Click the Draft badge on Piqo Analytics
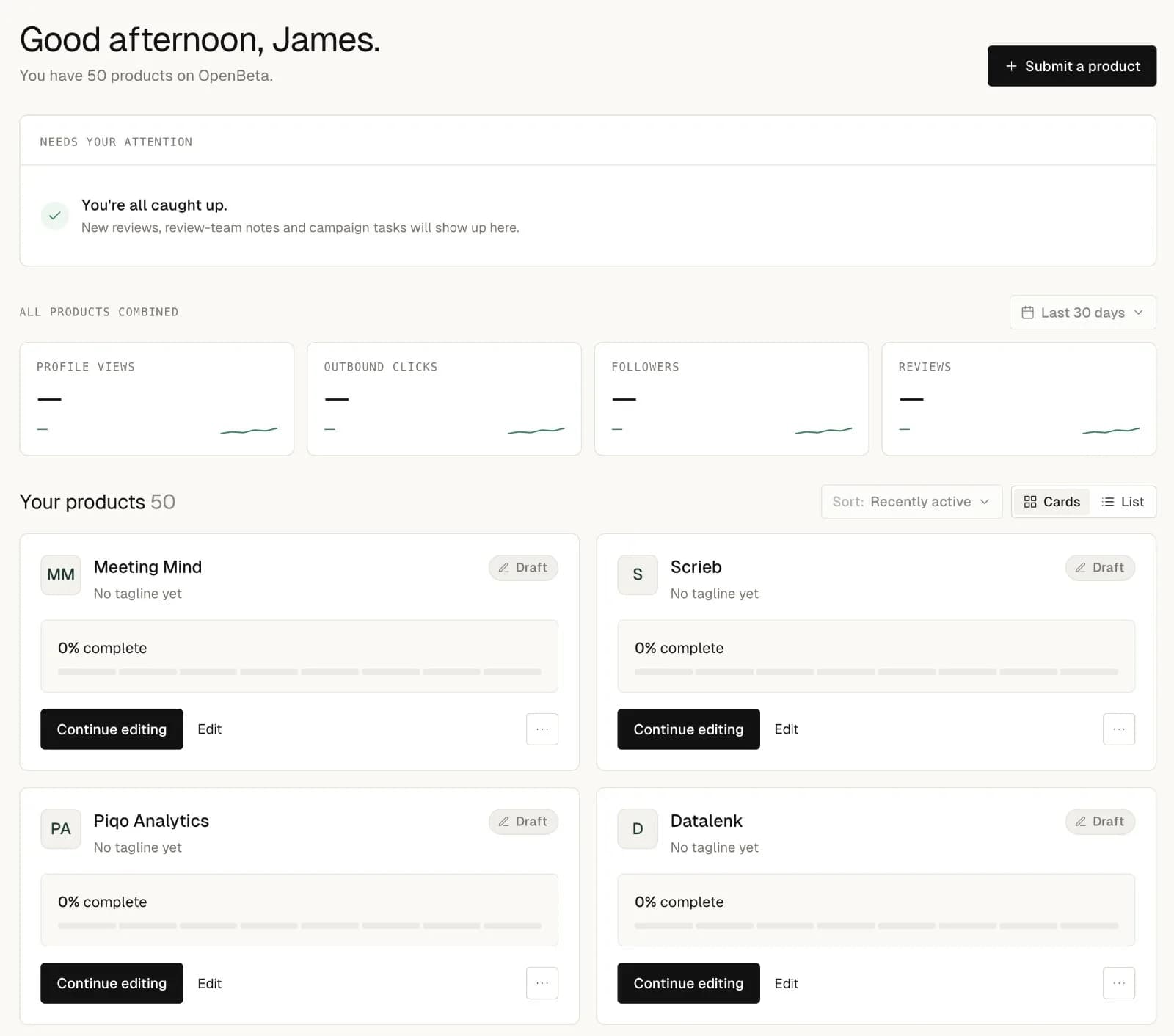Image resolution: width=1174 pixels, height=1036 pixels. (x=523, y=821)
